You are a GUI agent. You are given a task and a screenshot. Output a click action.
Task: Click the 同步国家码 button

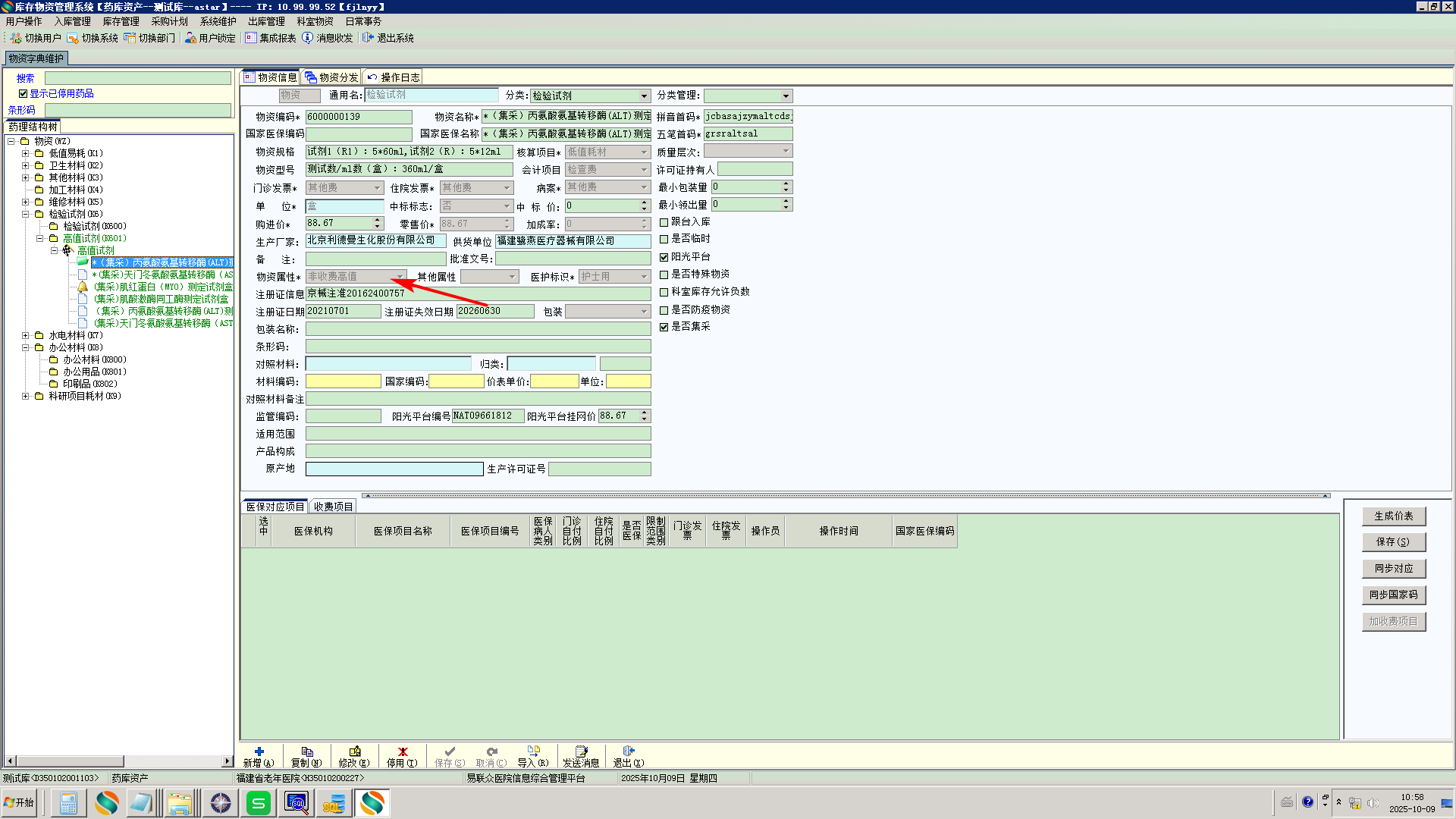1393,595
